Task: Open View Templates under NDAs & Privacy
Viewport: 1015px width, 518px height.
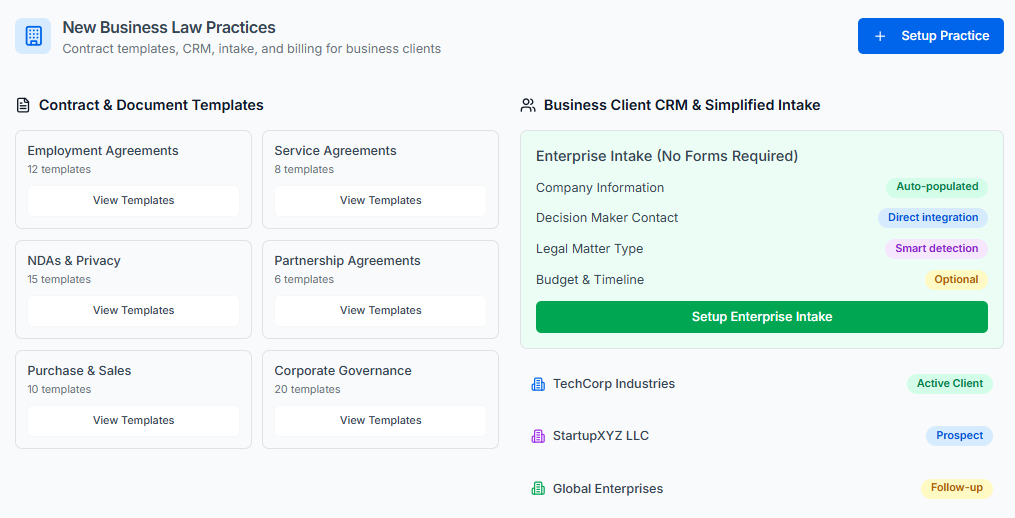Action: [133, 311]
